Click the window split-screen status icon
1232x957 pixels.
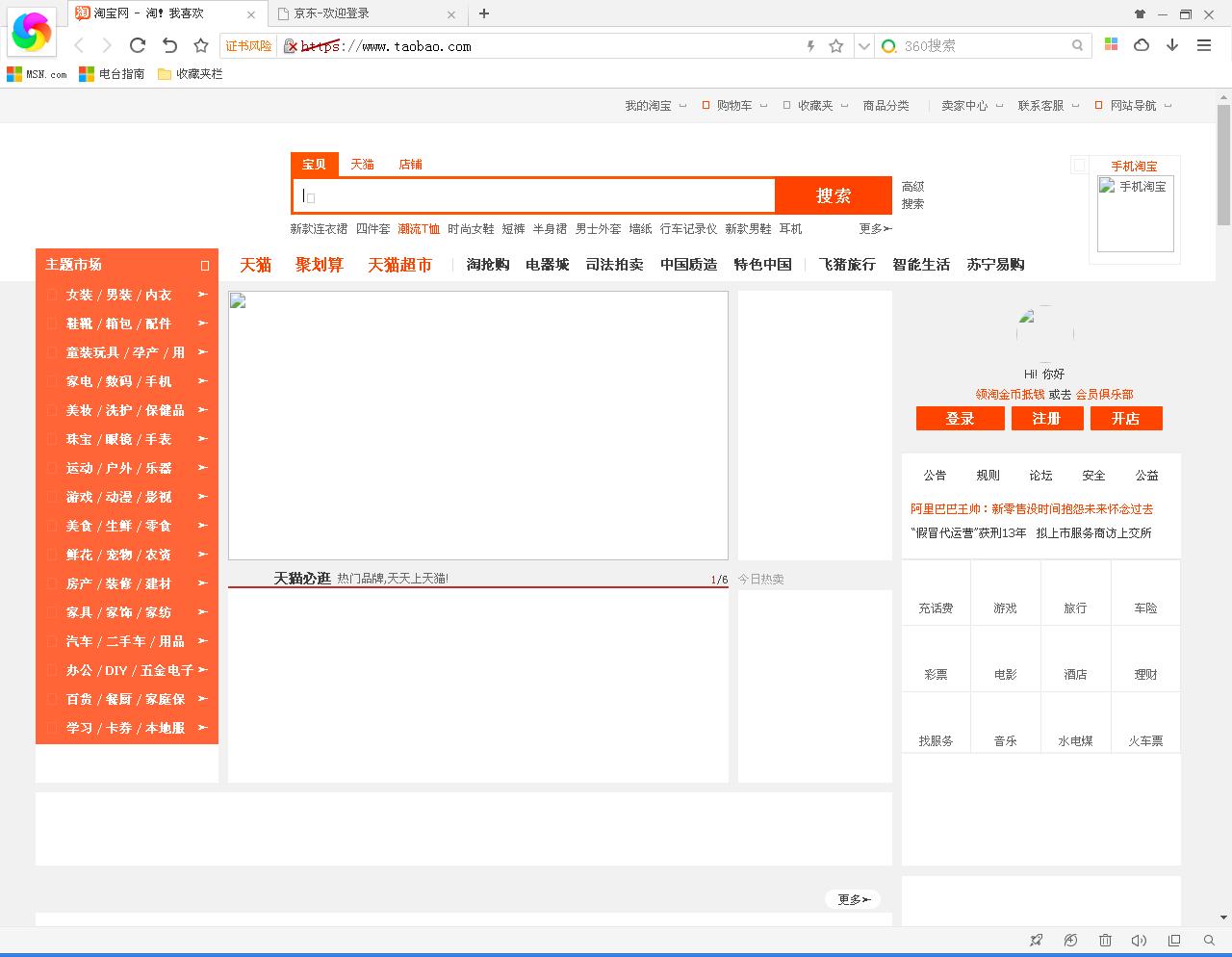click(x=1174, y=941)
